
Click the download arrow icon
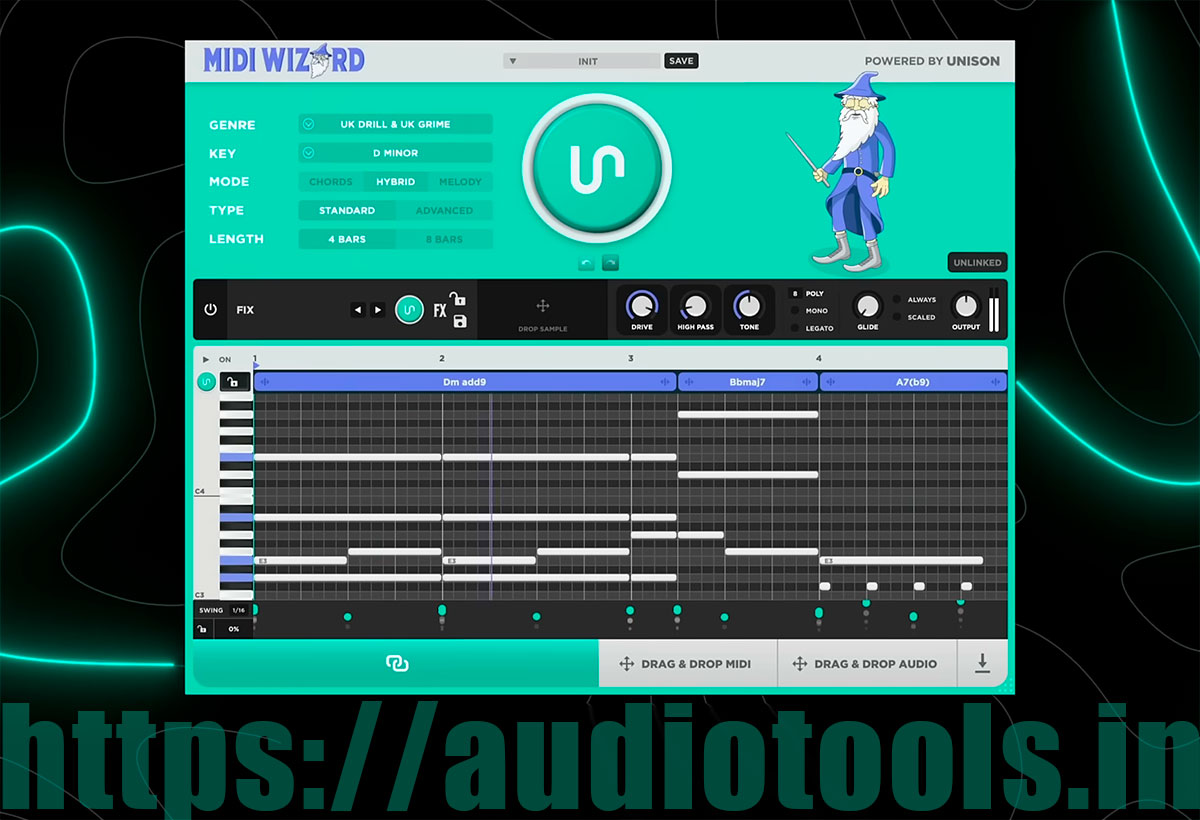click(x=982, y=663)
